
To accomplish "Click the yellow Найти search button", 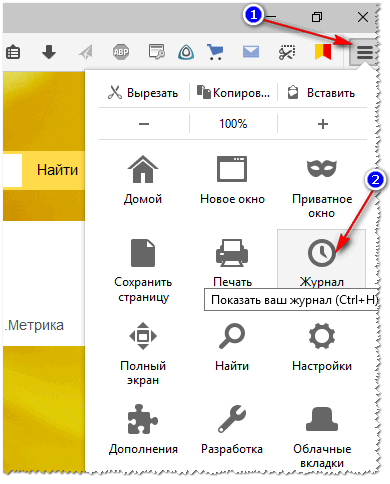I will click(53, 170).
